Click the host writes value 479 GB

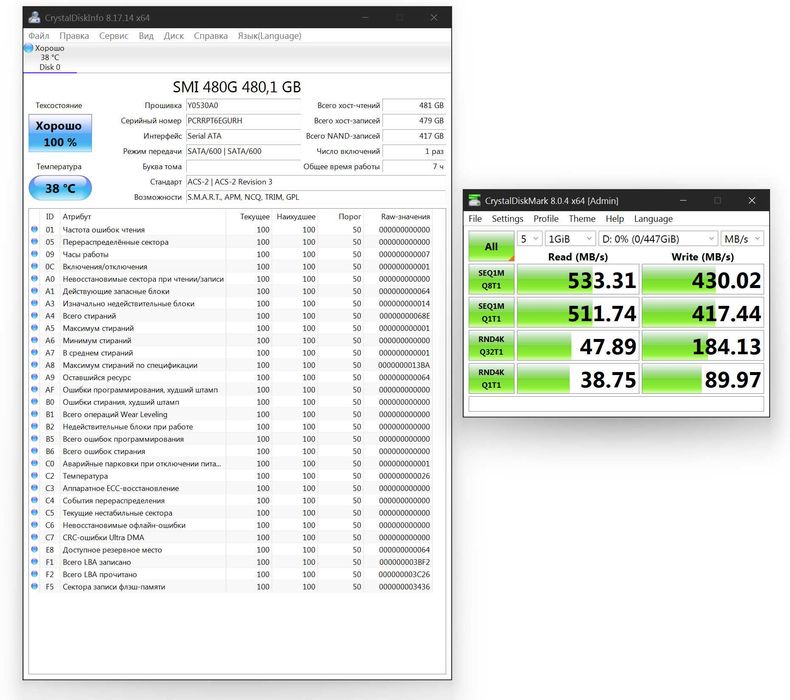click(x=414, y=121)
